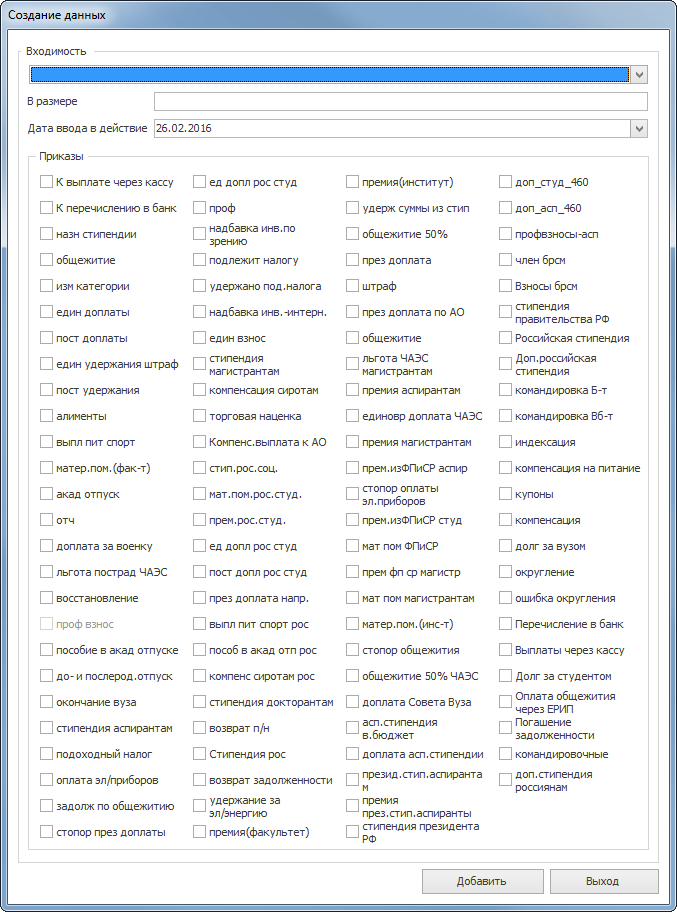Tick восстановление checkbox

(47, 598)
